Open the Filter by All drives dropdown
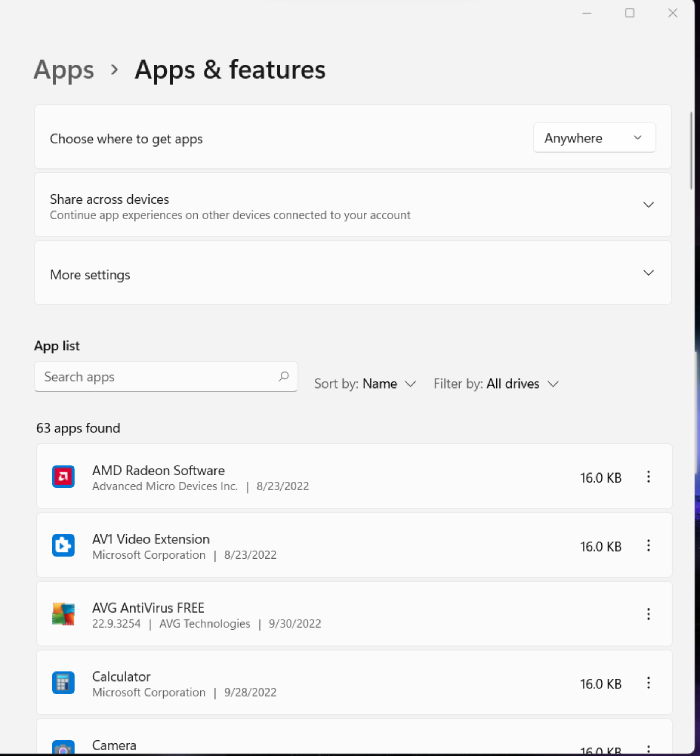The width and height of the screenshot is (700, 756). click(x=496, y=384)
